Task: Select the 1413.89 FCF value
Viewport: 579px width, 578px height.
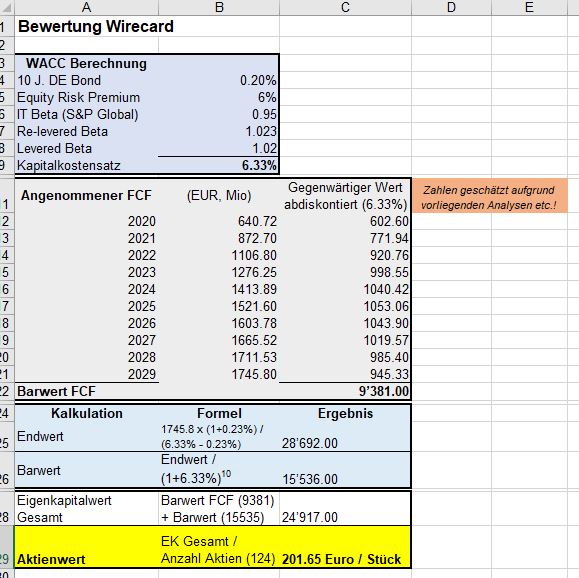Action: pos(219,290)
